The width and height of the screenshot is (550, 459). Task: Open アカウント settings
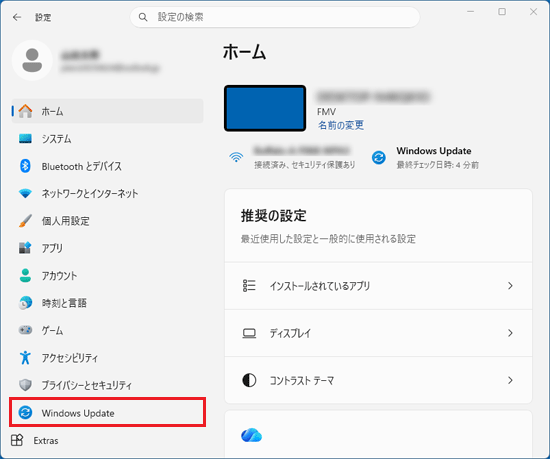click(107, 275)
